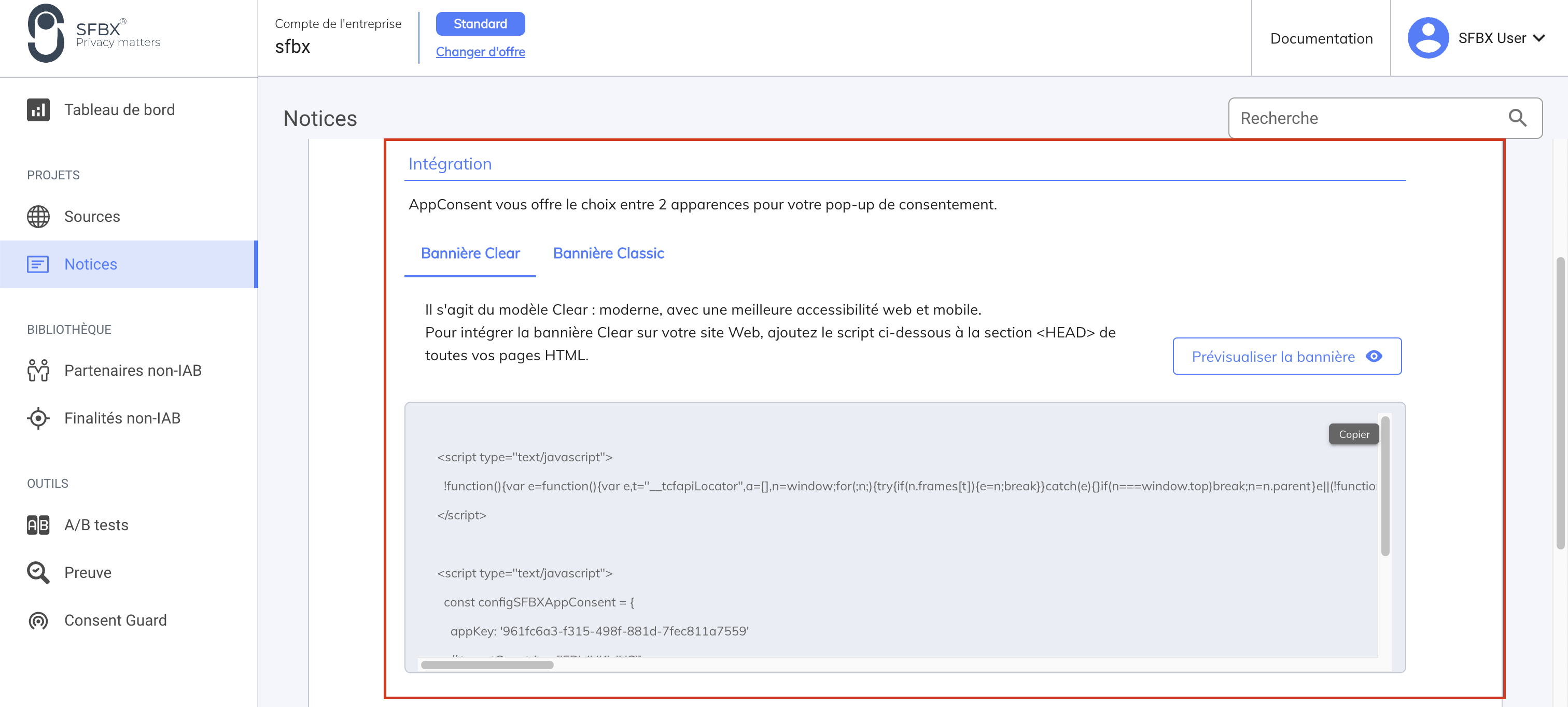
Task: Click the Notices document icon in sidebar
Action: click(38, 264)
